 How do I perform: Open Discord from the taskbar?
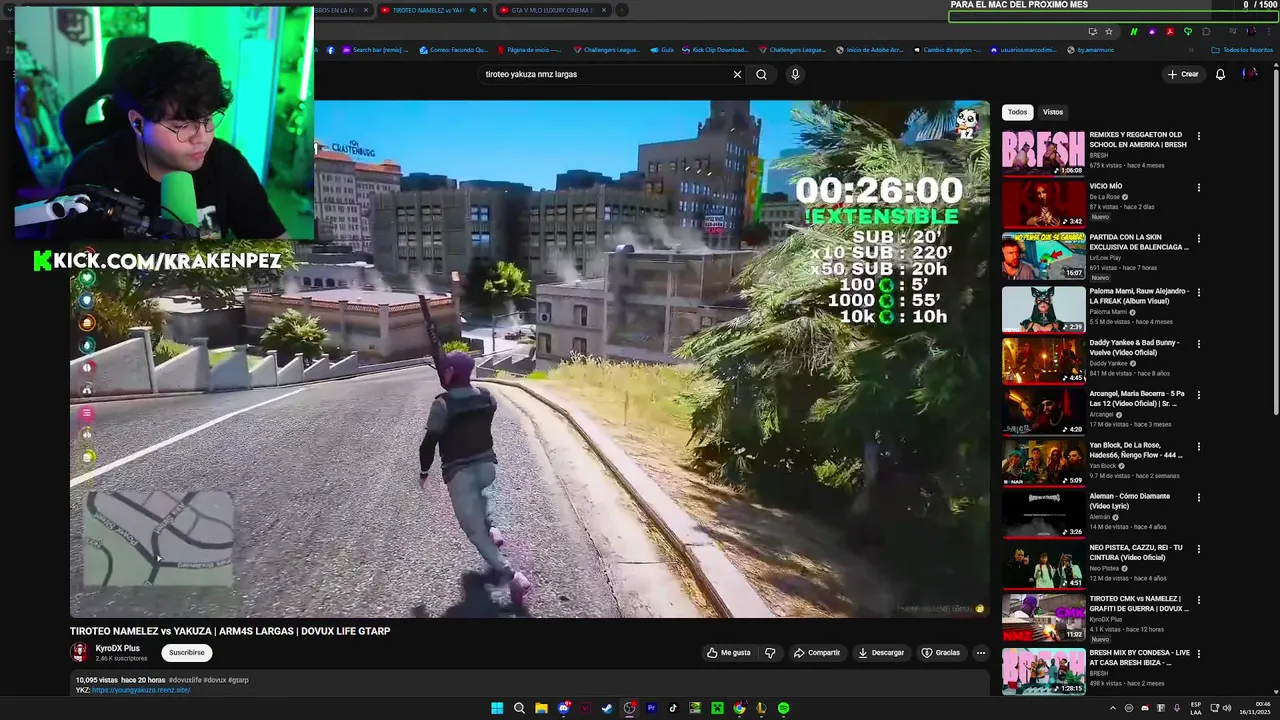564,708
